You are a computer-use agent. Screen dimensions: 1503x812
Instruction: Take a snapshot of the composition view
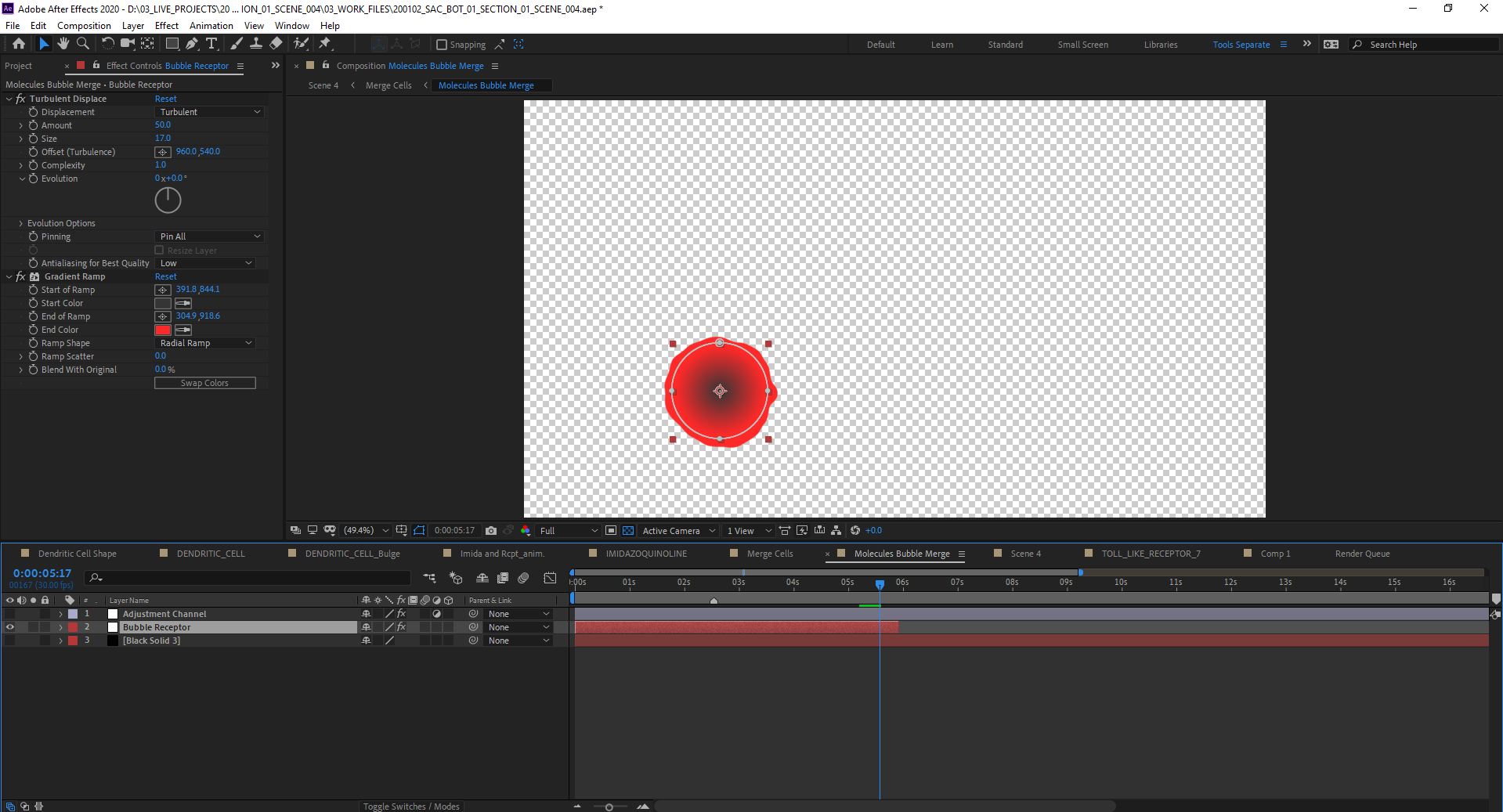pyautogui.click(x=491, y=530)
